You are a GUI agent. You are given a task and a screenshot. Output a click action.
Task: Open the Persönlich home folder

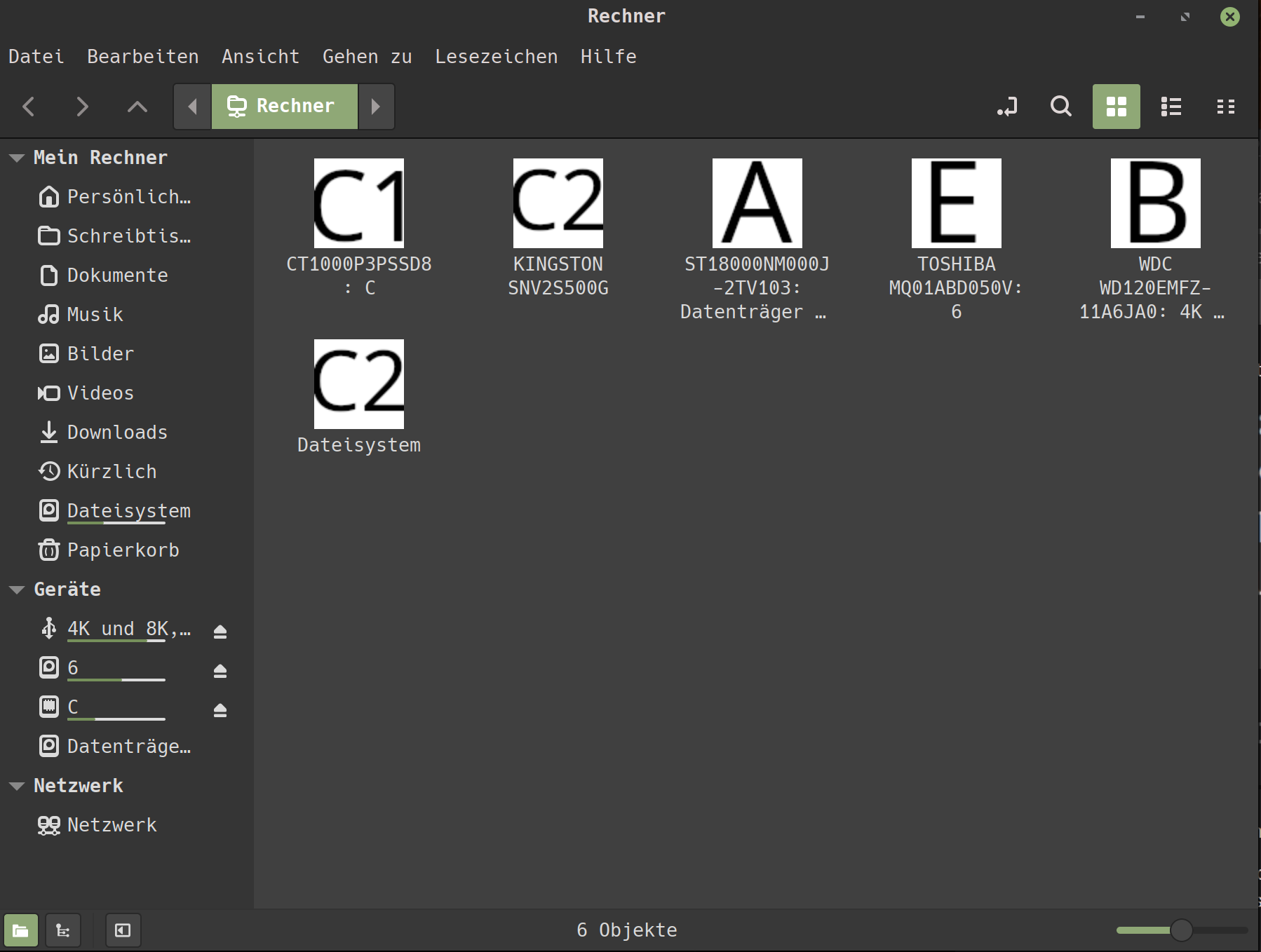pos(126,197)
